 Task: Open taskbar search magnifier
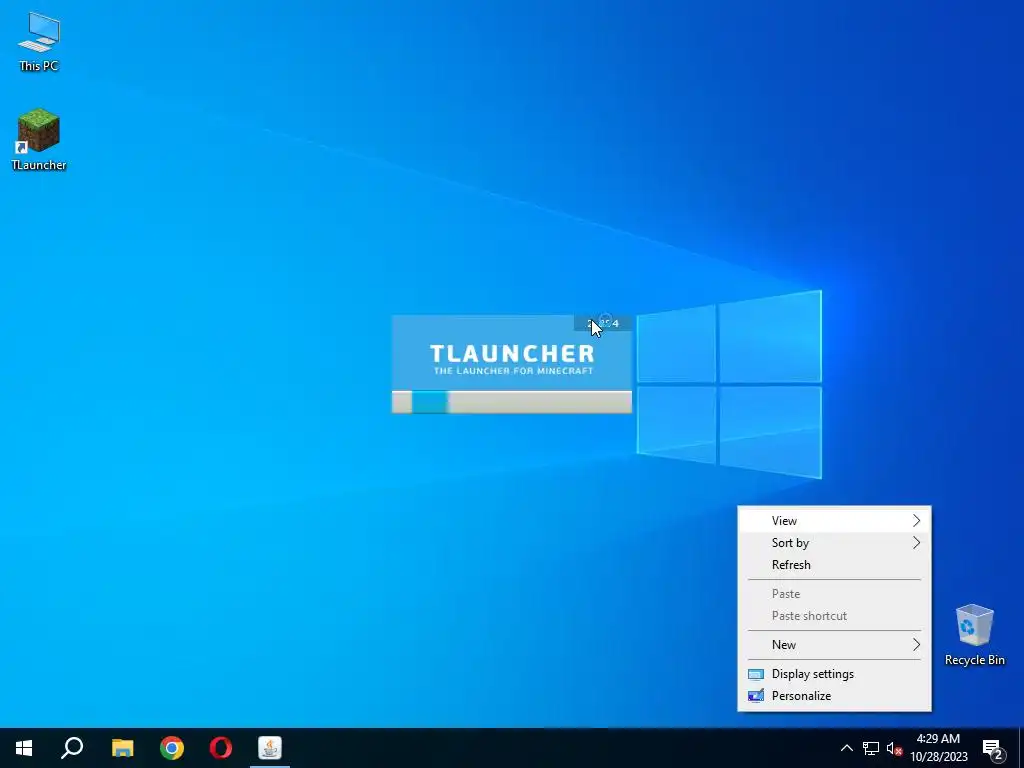click(72, 748)
